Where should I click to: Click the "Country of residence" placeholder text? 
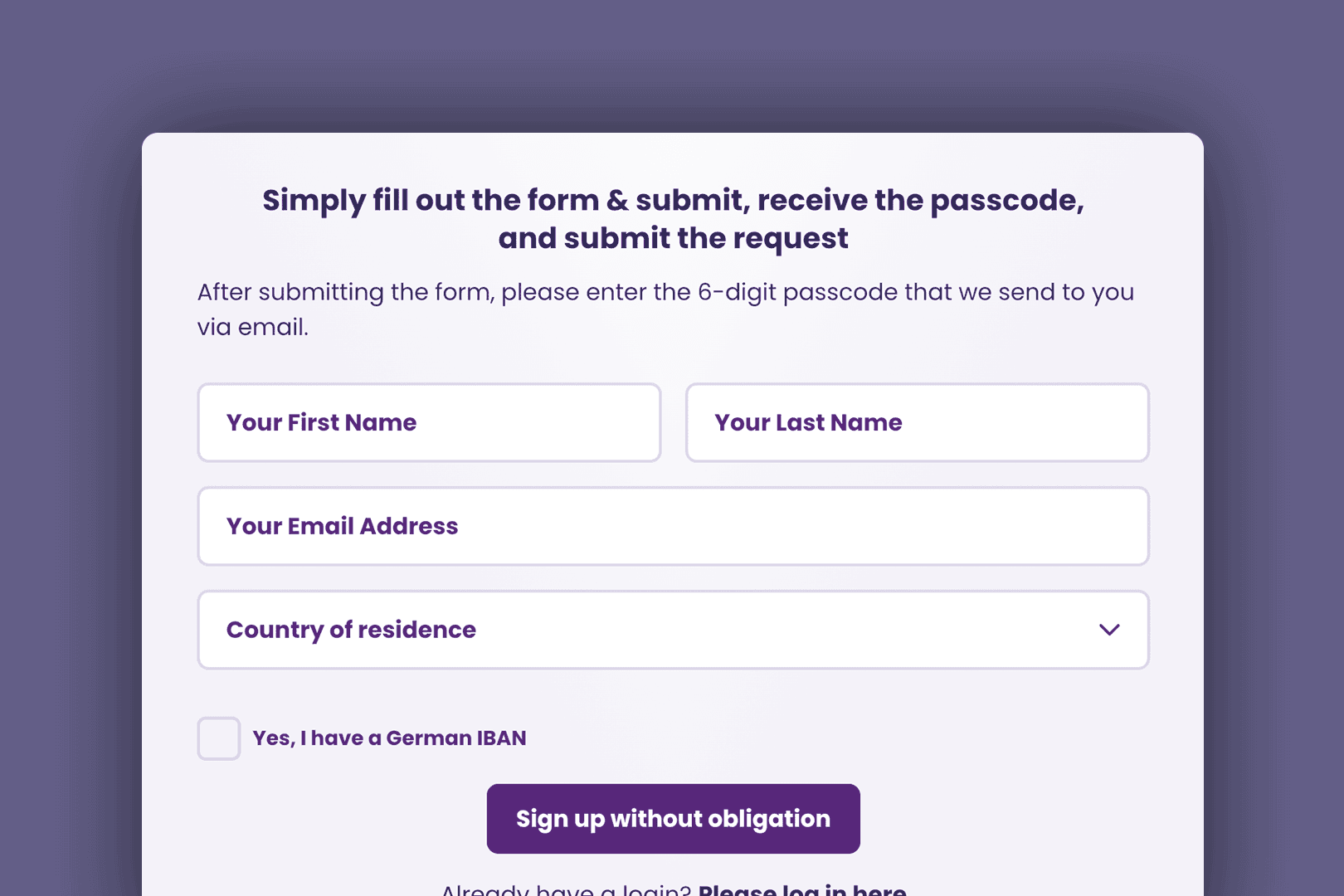point(351,630)
